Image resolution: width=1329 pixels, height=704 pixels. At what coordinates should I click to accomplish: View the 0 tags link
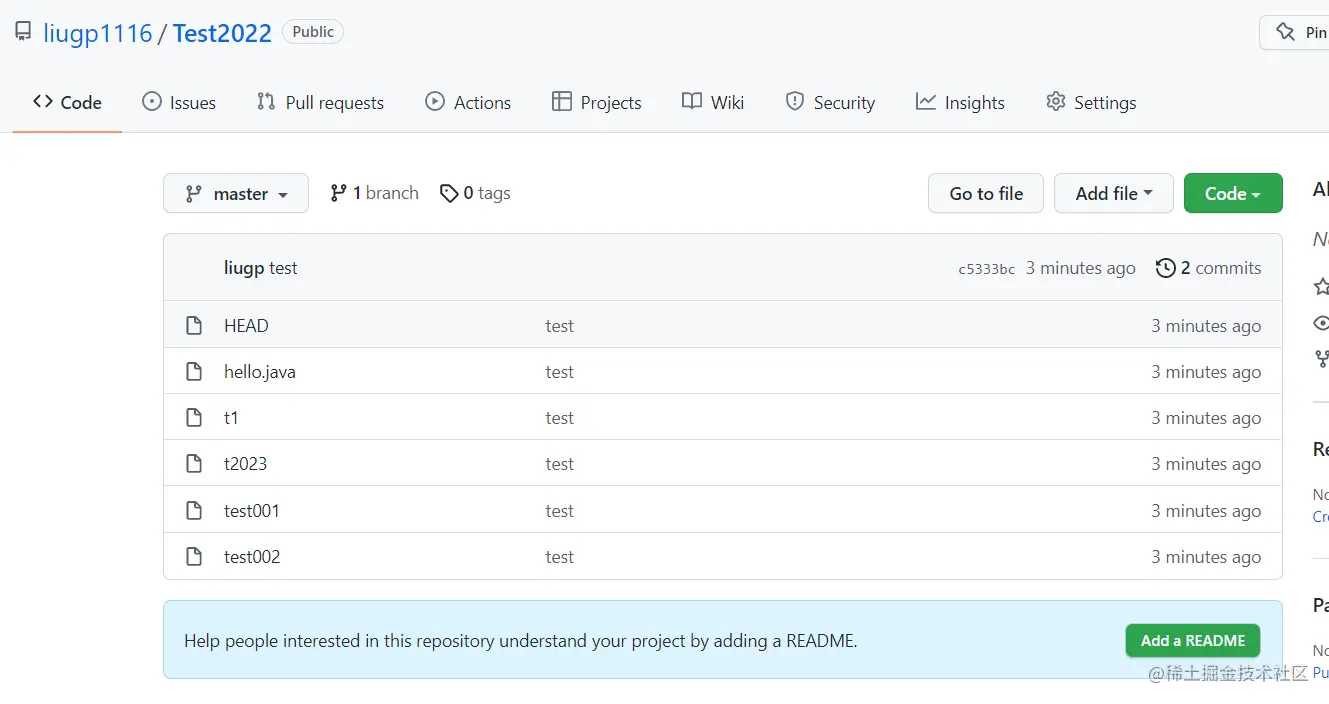pyautogui.click(x=475, y=193)
